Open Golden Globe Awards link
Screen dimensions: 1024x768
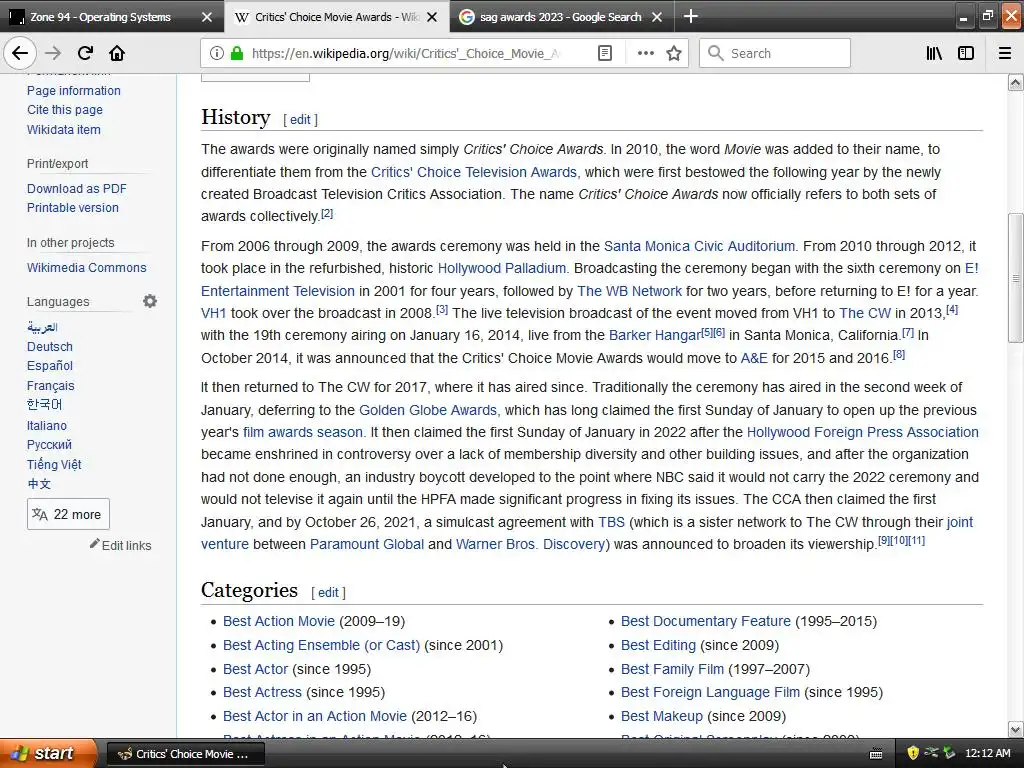[x=429, y=410]
